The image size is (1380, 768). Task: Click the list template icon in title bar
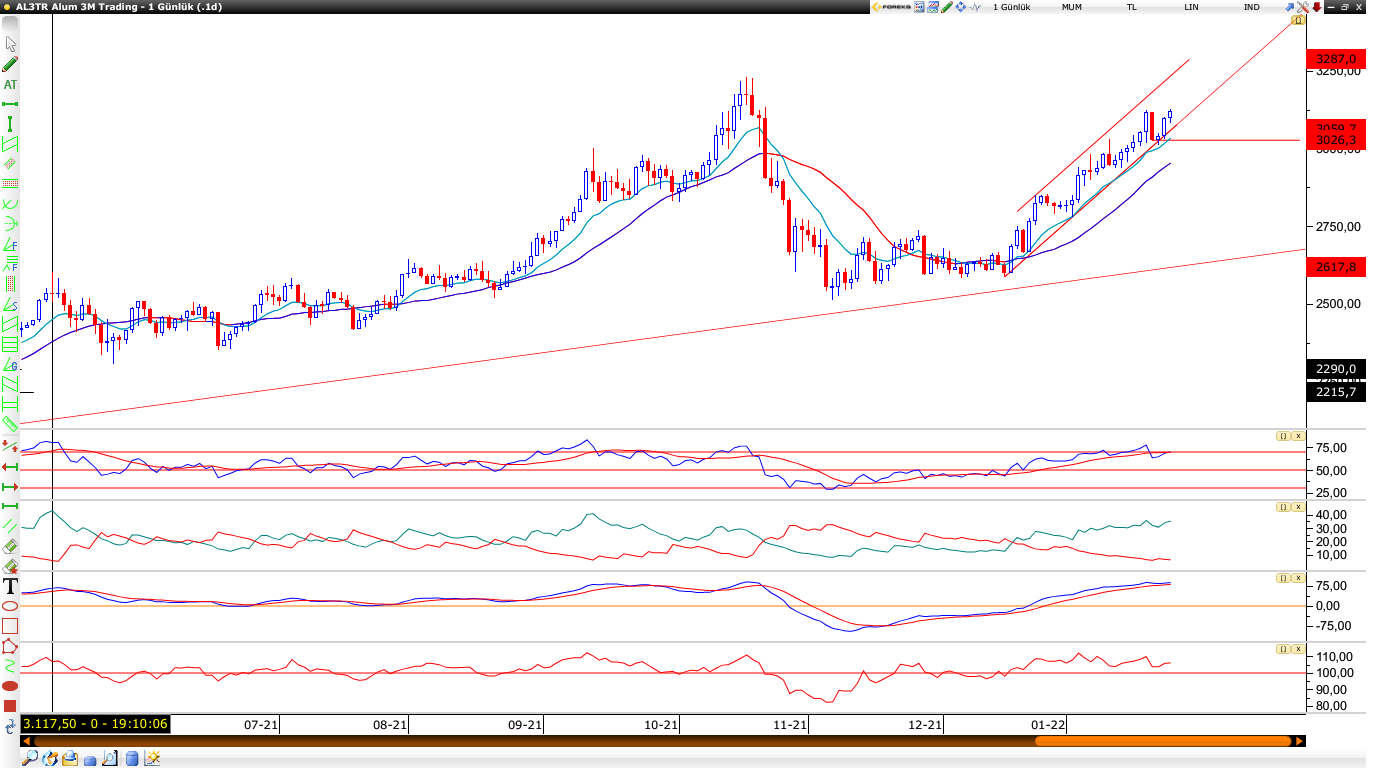pyautogui.click(x=919, y=7)
